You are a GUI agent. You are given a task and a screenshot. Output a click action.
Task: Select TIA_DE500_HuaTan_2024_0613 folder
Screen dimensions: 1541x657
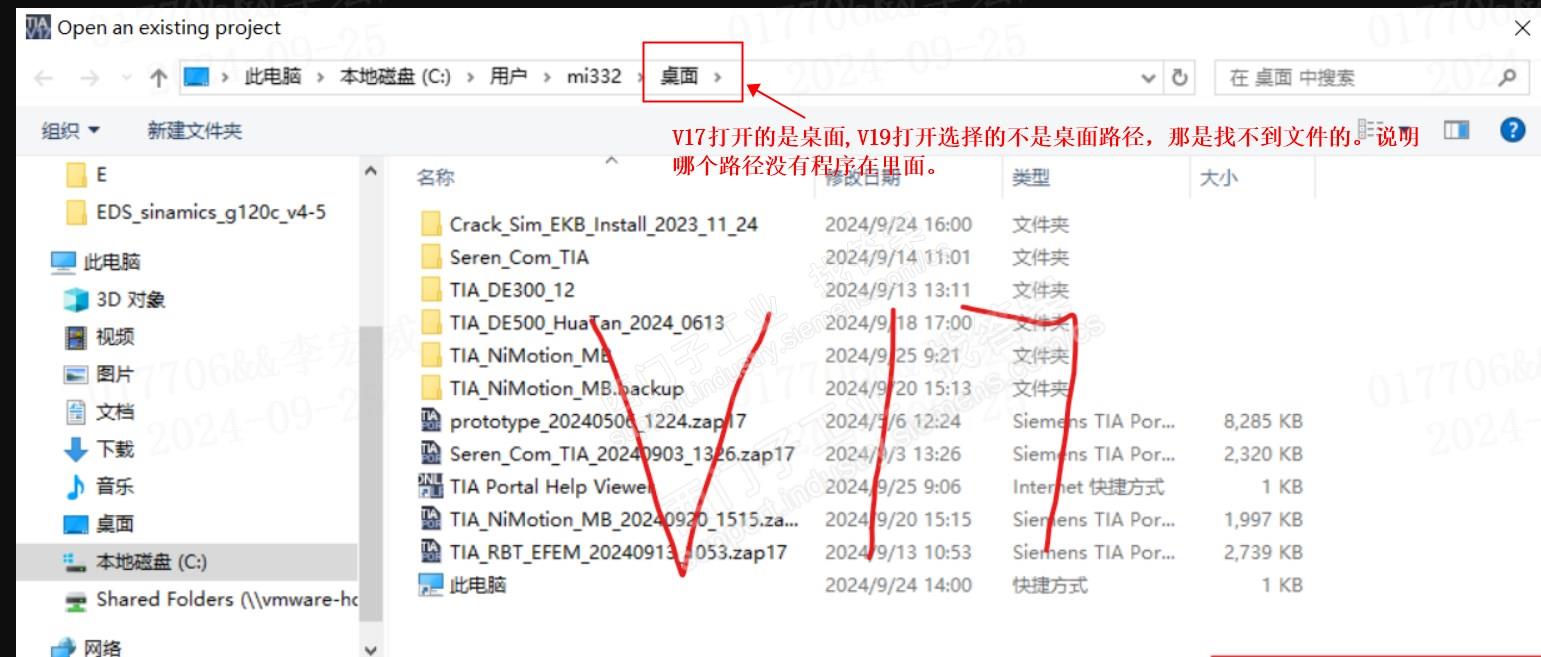(x=586, y=322)
